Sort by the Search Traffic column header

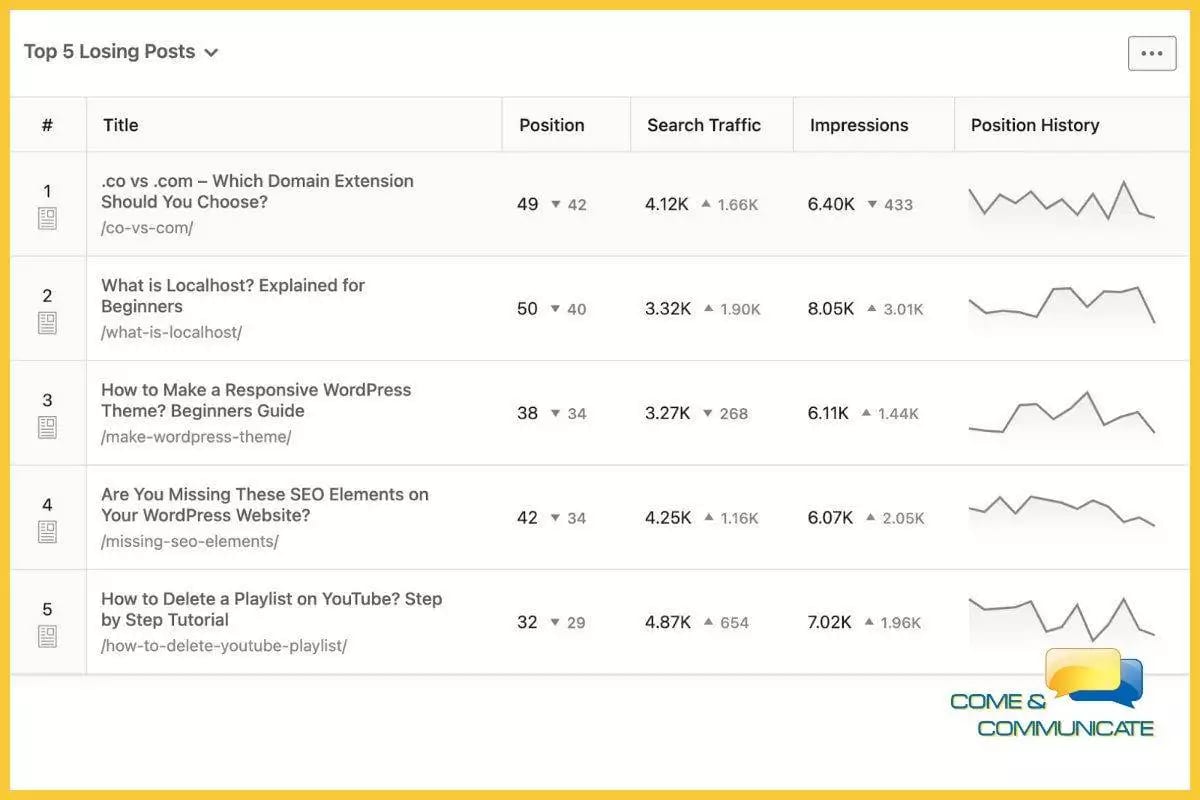704,125
